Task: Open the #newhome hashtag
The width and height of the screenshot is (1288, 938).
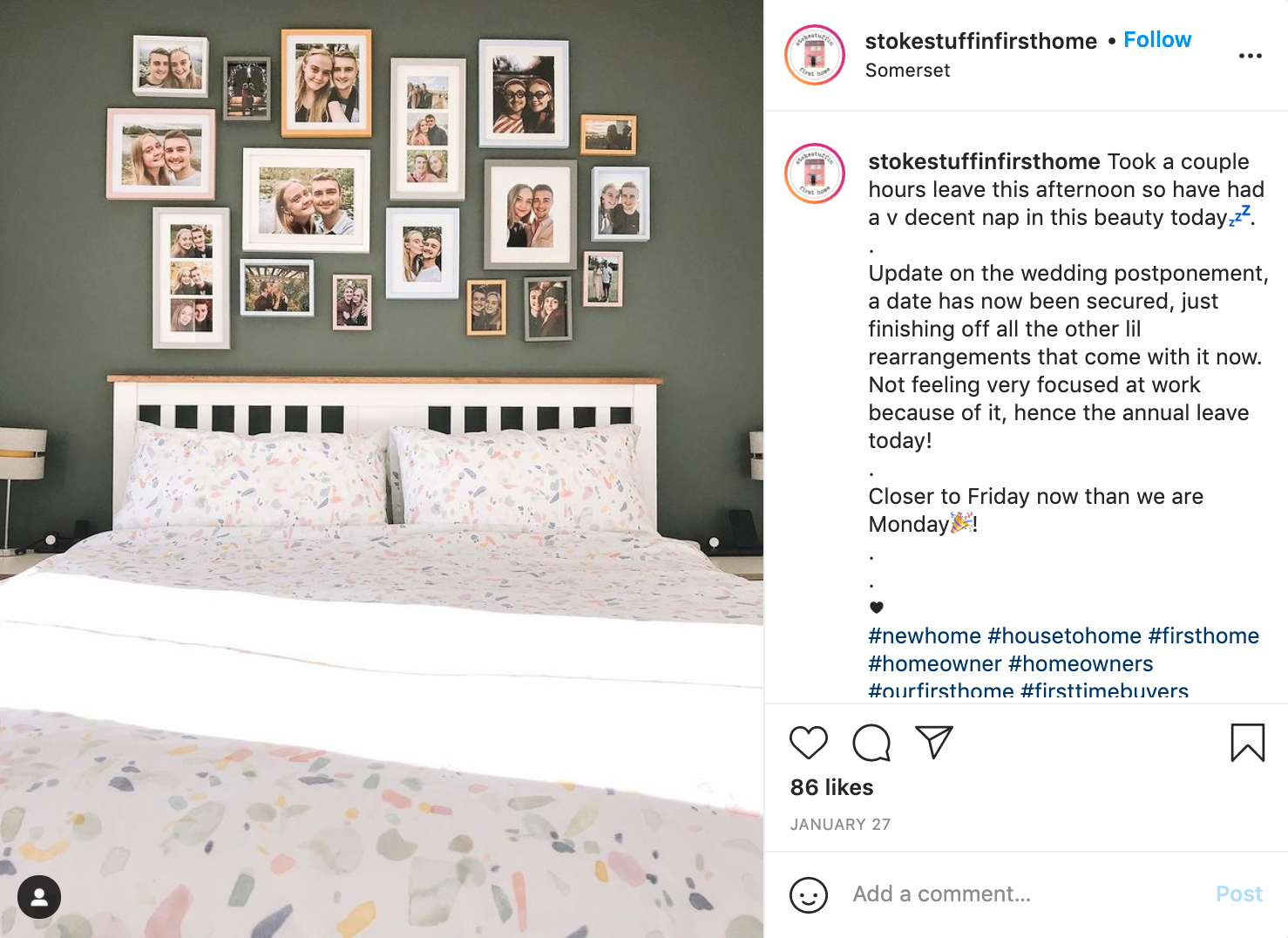Action: [x=925, y=636]
